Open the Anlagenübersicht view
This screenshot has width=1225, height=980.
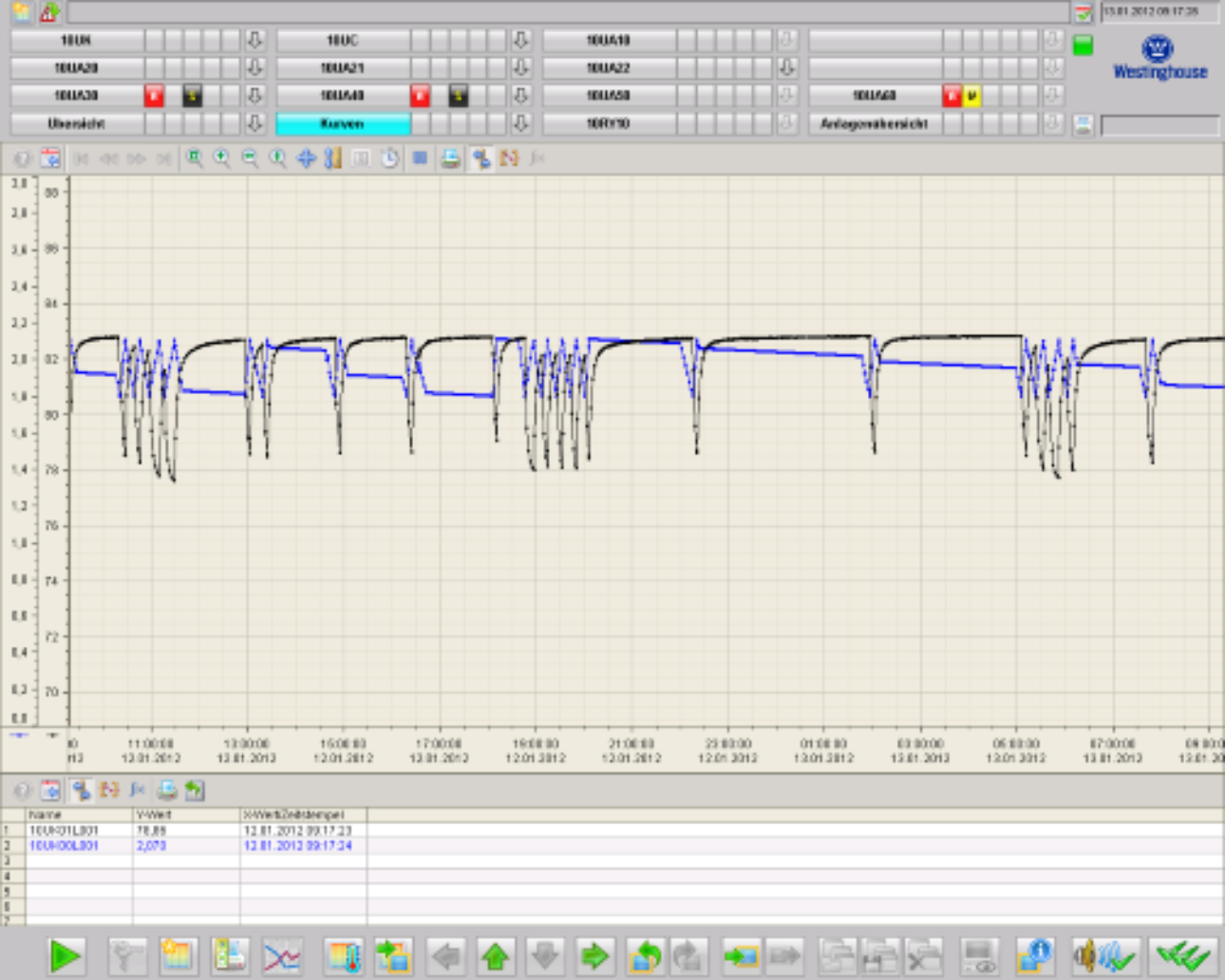point(875,123)
